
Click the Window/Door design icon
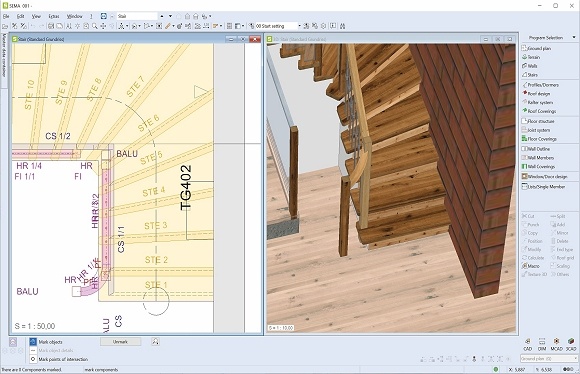525,176
